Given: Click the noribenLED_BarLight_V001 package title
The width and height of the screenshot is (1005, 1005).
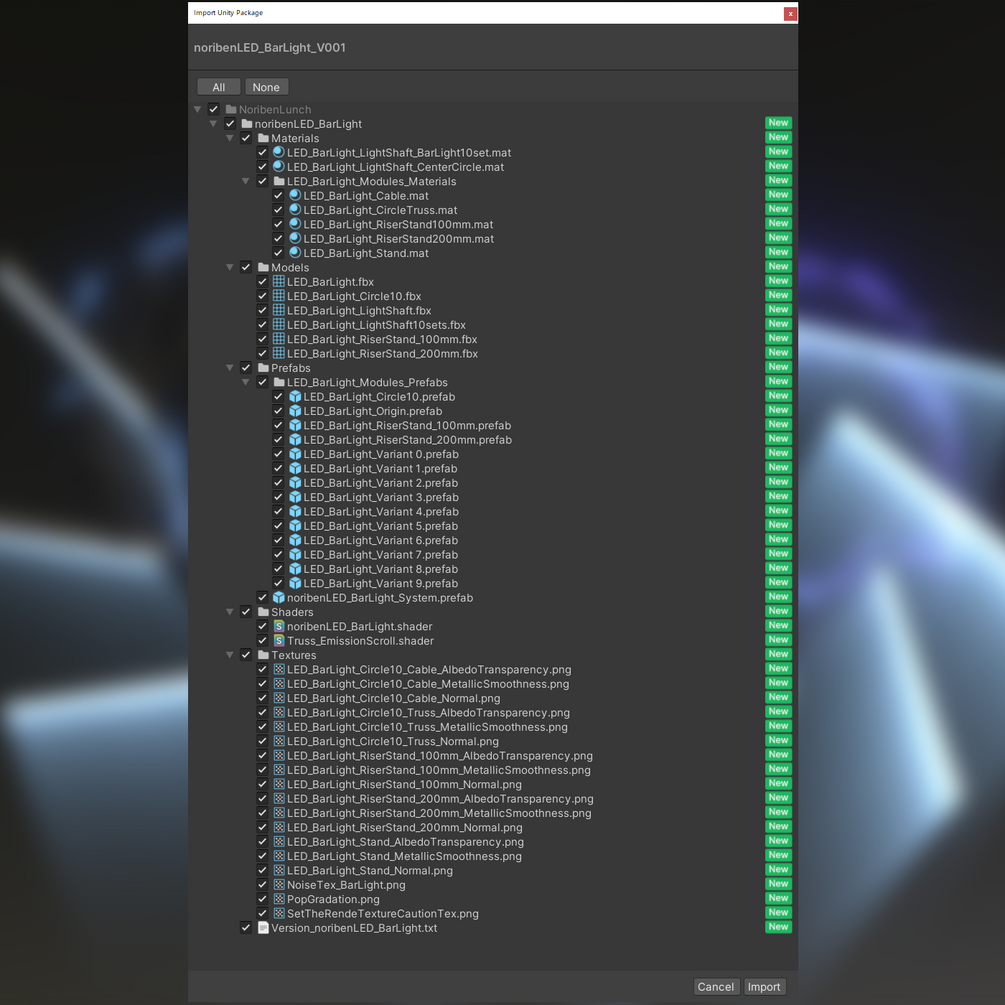Looking at the screenshot, I should [270, 47].
